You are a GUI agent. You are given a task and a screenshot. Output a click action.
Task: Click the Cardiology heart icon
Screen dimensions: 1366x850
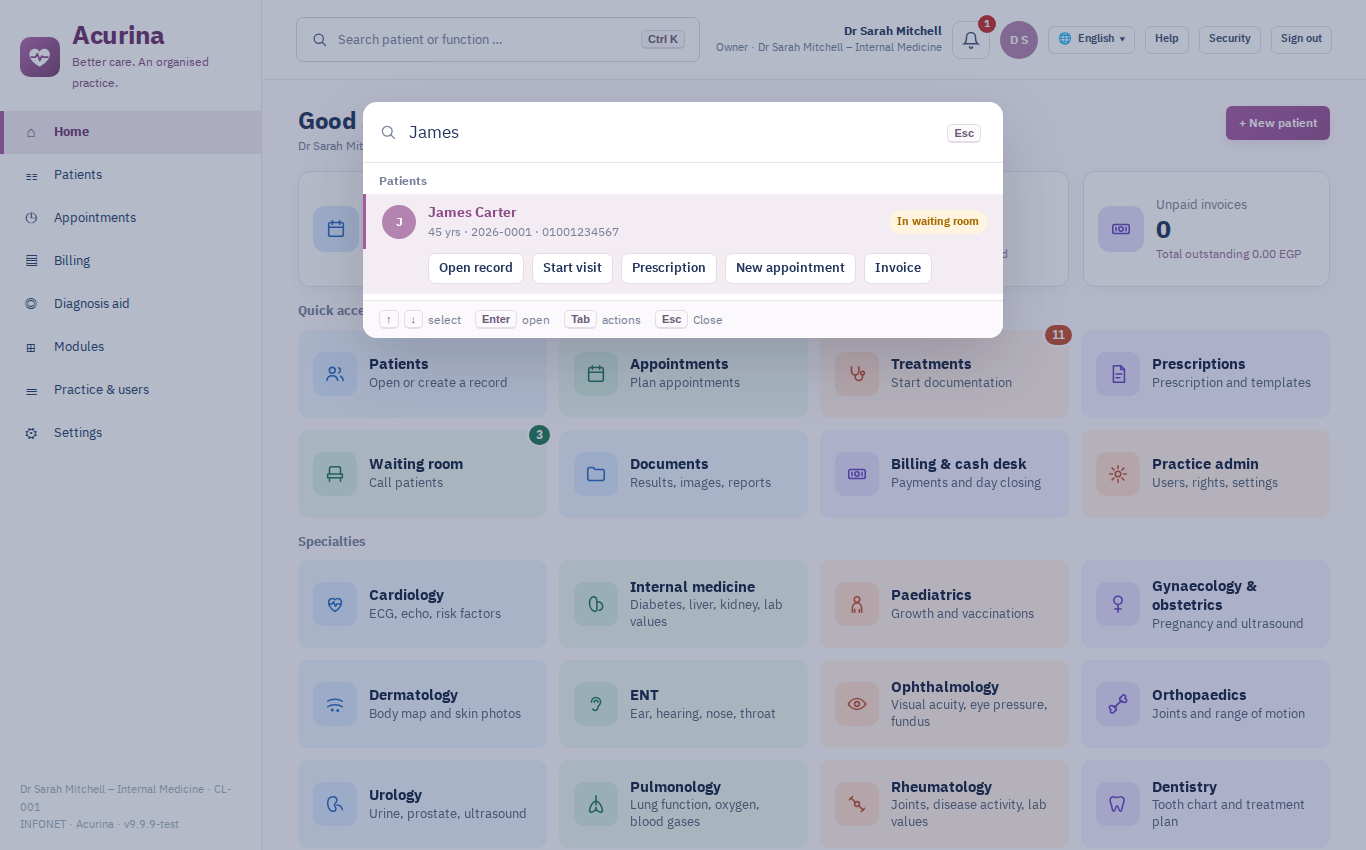[x=335, y=604]
